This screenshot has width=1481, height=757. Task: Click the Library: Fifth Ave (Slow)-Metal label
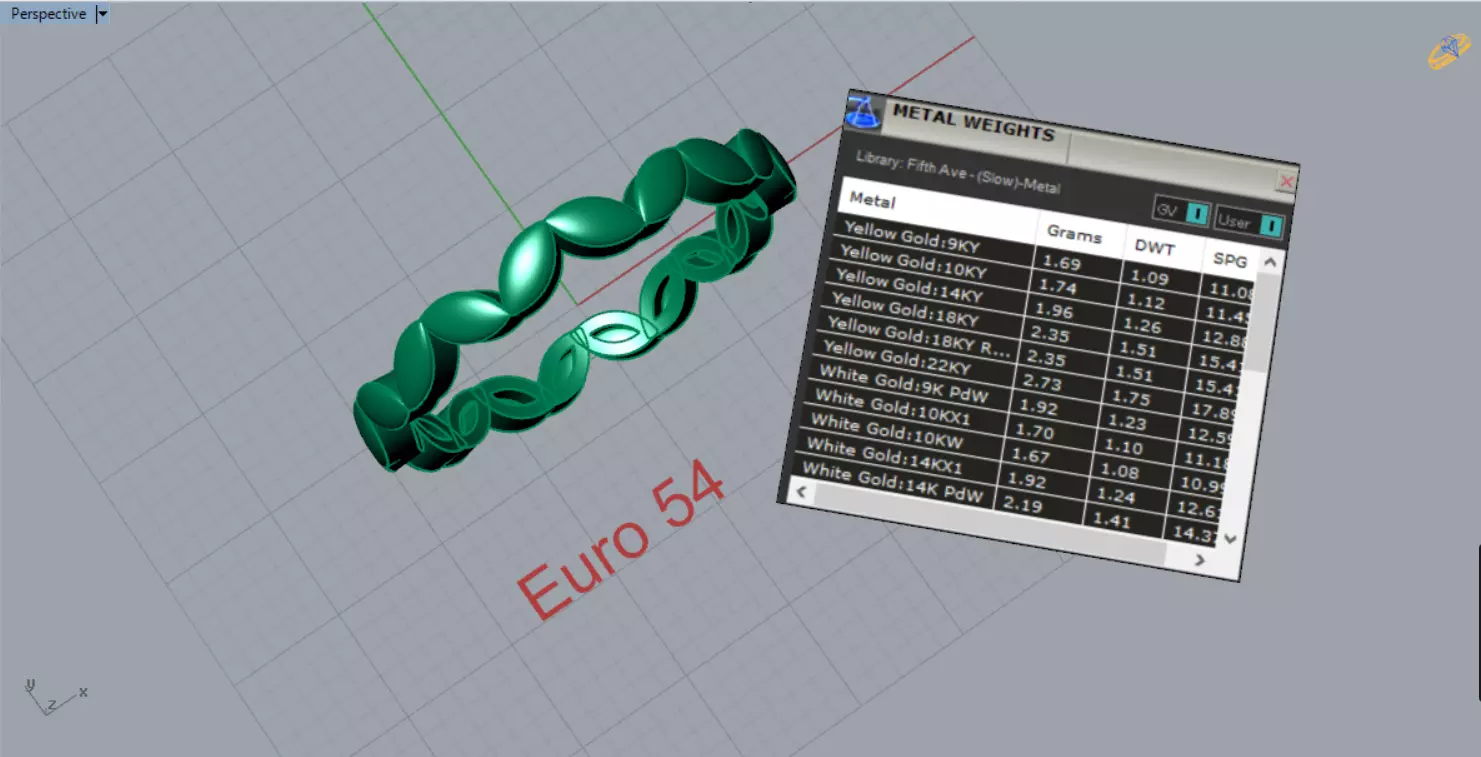click(958, 174)
